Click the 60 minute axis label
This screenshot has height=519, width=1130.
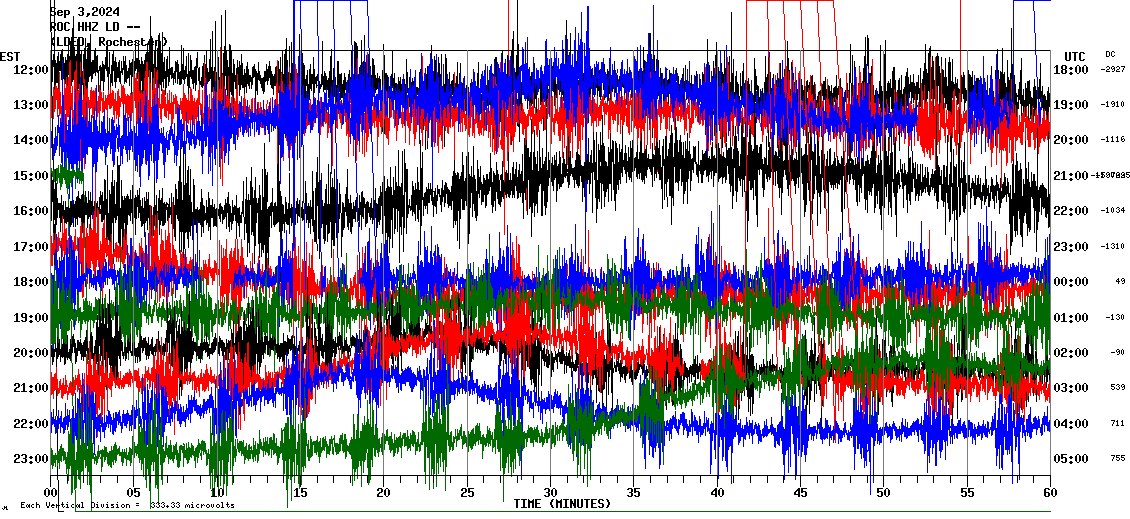tap(1049, 493)
